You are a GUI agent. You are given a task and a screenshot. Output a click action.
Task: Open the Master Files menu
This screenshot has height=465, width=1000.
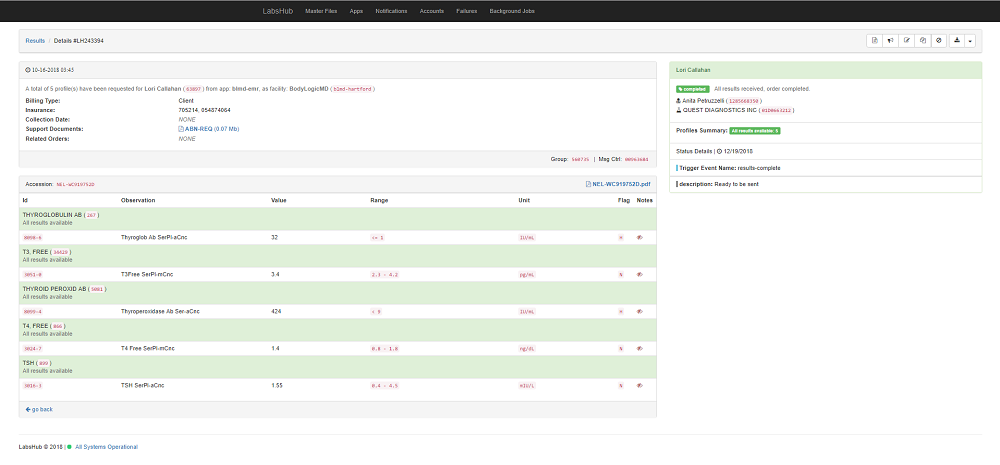[x=320, y=10]
